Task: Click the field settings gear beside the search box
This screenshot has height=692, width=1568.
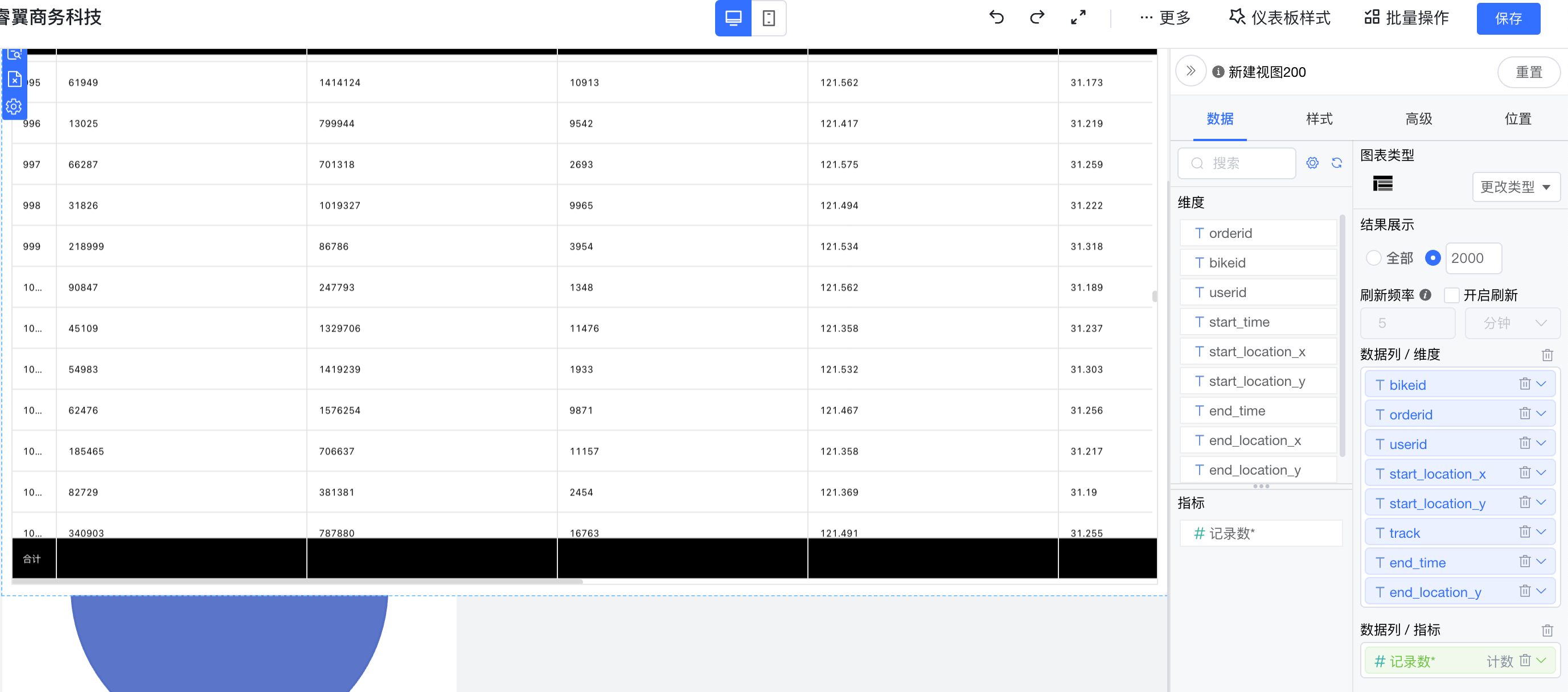Action: coord(1312,163)
